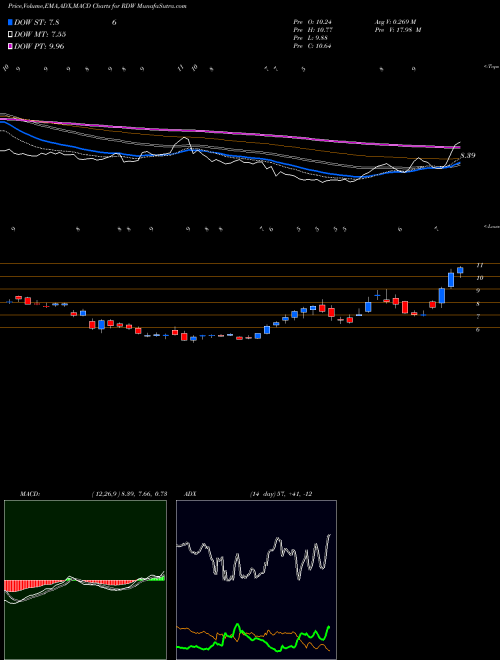Viewport: 500px width, 660px height.
Task: Click the chart title mentioning RDW MunafaSutra.com
Action: [97, 6]
